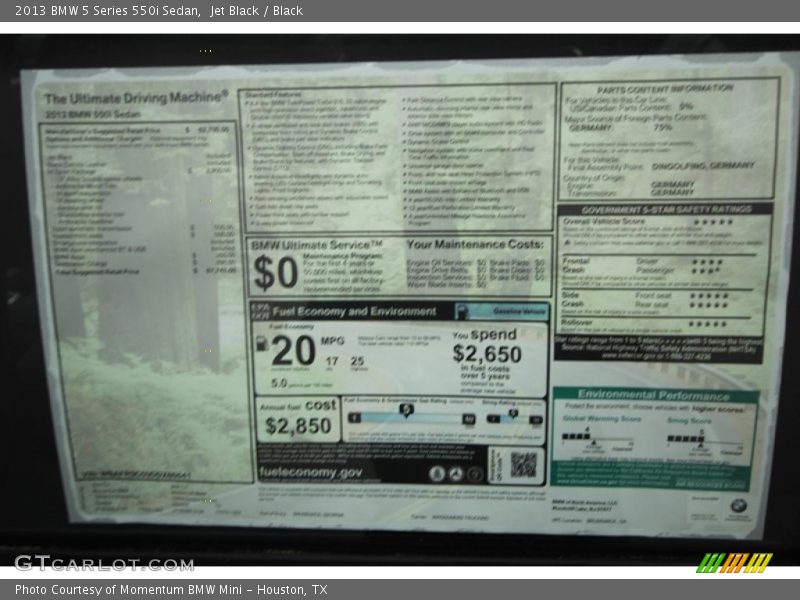Click the 'Jet Black / Black' color text

tap(257, 11)
